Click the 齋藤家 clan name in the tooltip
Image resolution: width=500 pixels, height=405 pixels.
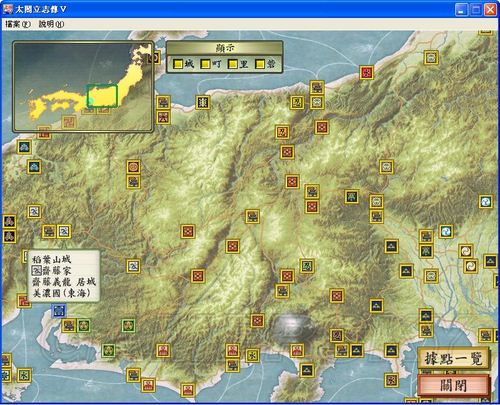56,270
